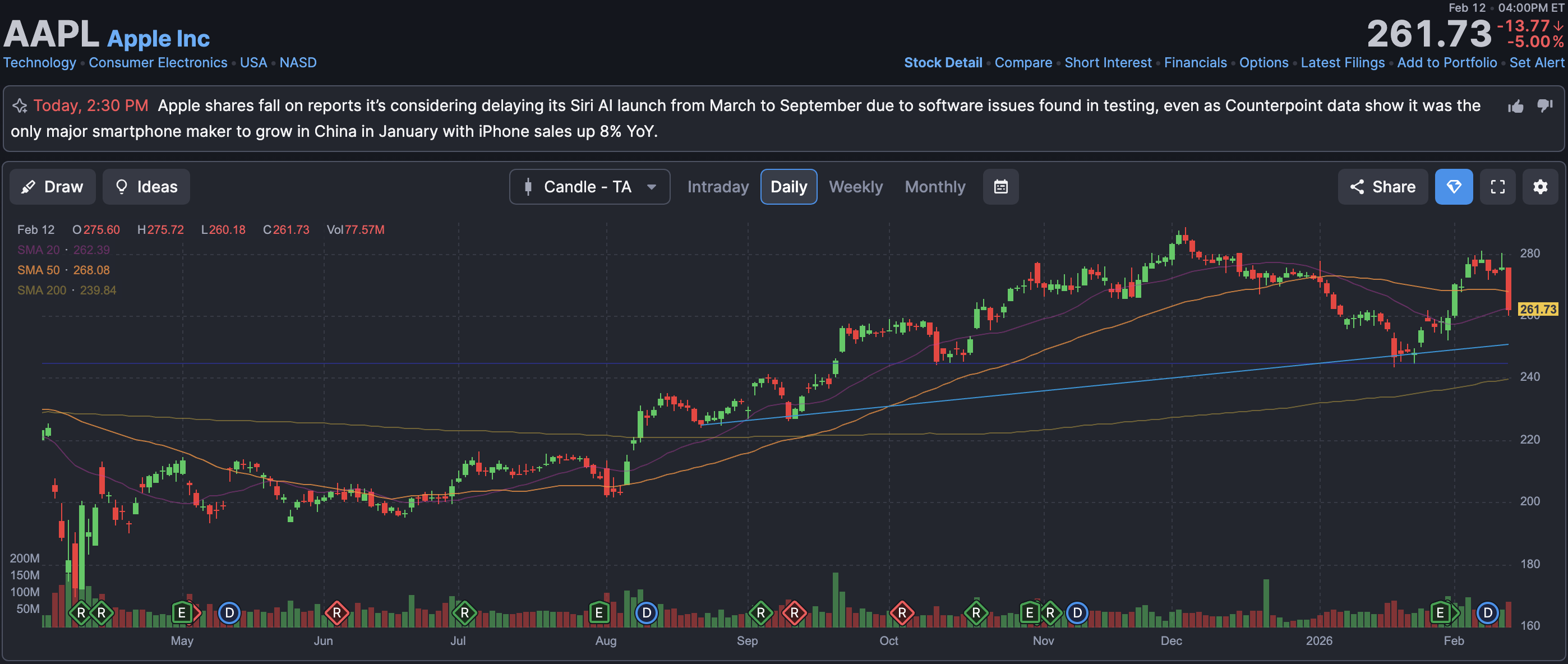Click the Set Alert link
Screen dimensions: 1568x664
click(1535, 63)
